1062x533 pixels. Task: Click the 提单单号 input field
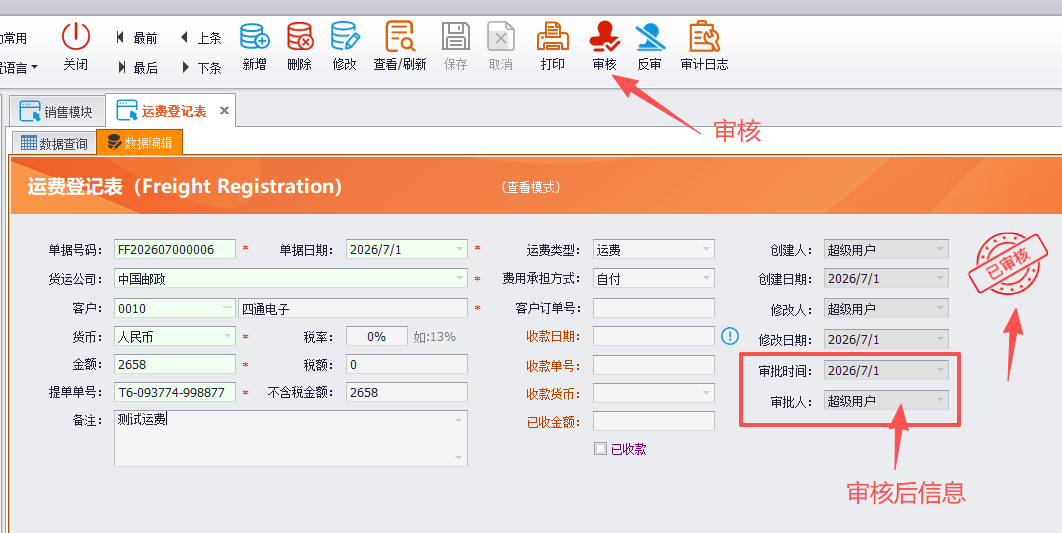(175, 392)
